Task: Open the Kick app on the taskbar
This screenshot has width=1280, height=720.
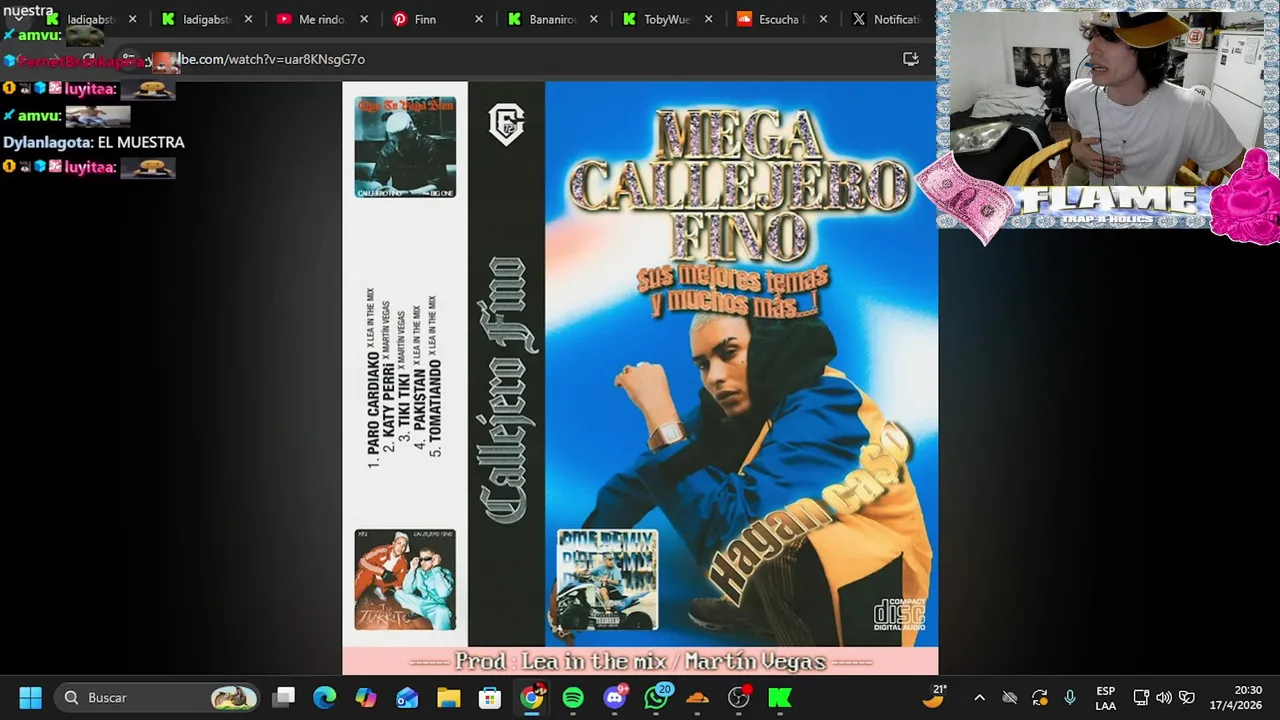Action: tap(780, 697)
